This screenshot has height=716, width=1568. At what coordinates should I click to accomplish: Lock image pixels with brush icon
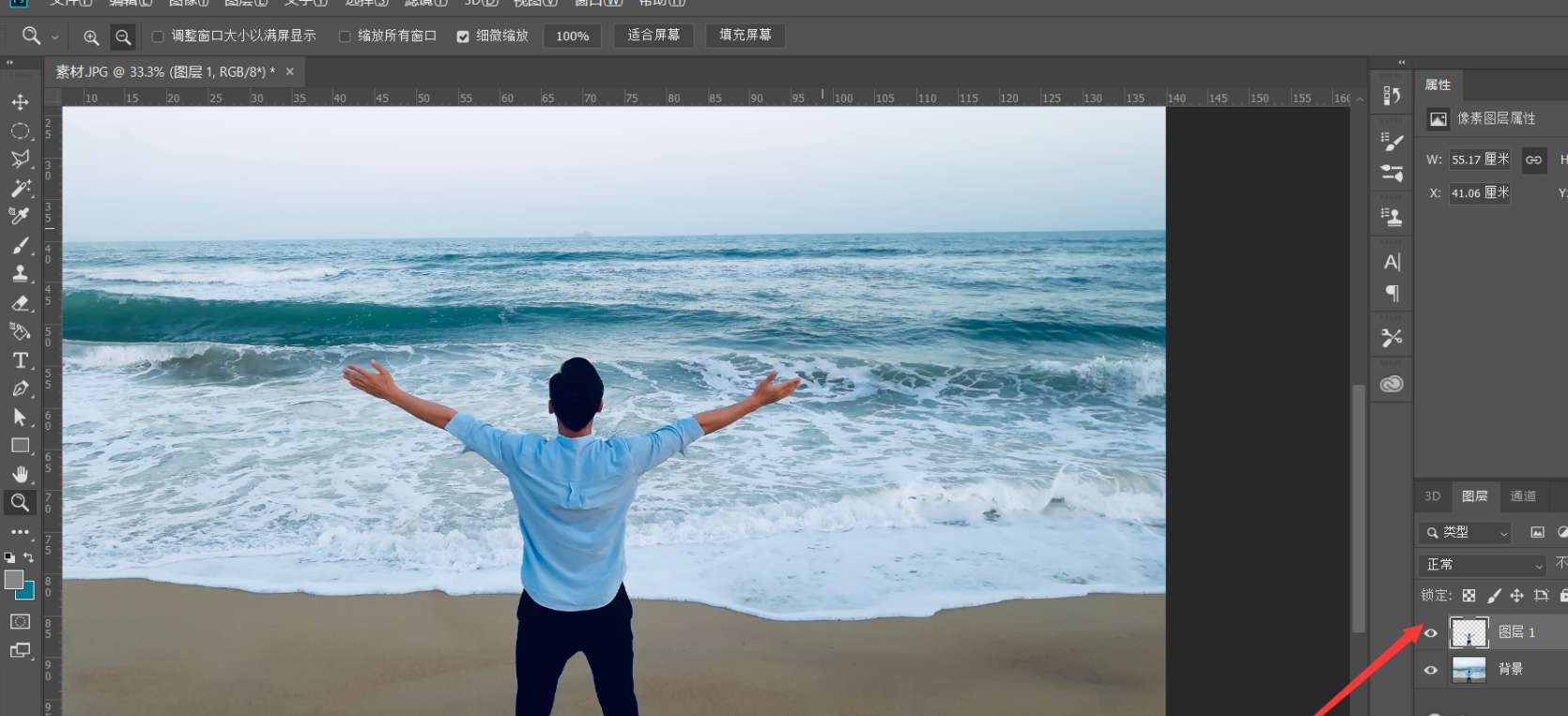[1494, 595]
